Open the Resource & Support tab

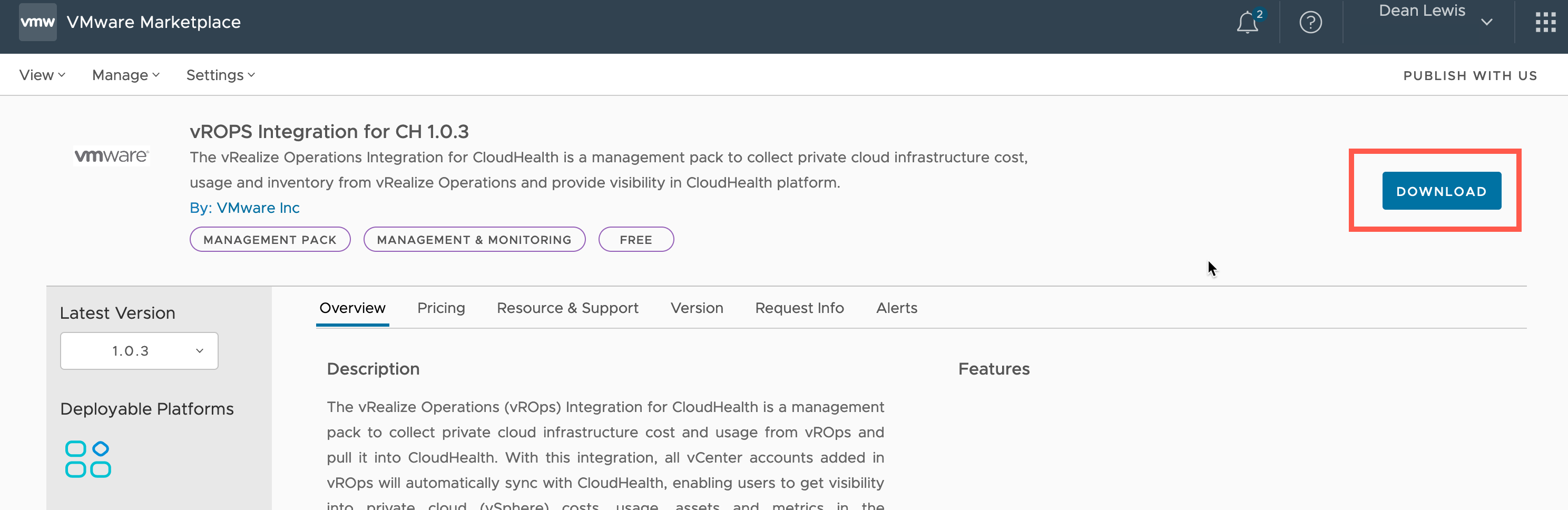[x=567, y=308]
